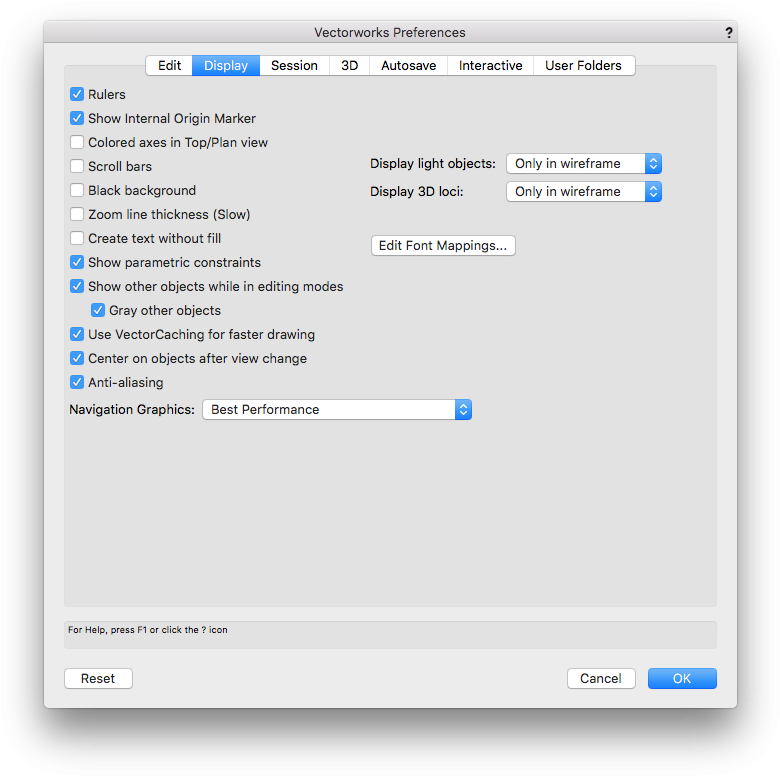Disable Use VectorCaching for faster drawing
The image size is (780, 776).
77,334
